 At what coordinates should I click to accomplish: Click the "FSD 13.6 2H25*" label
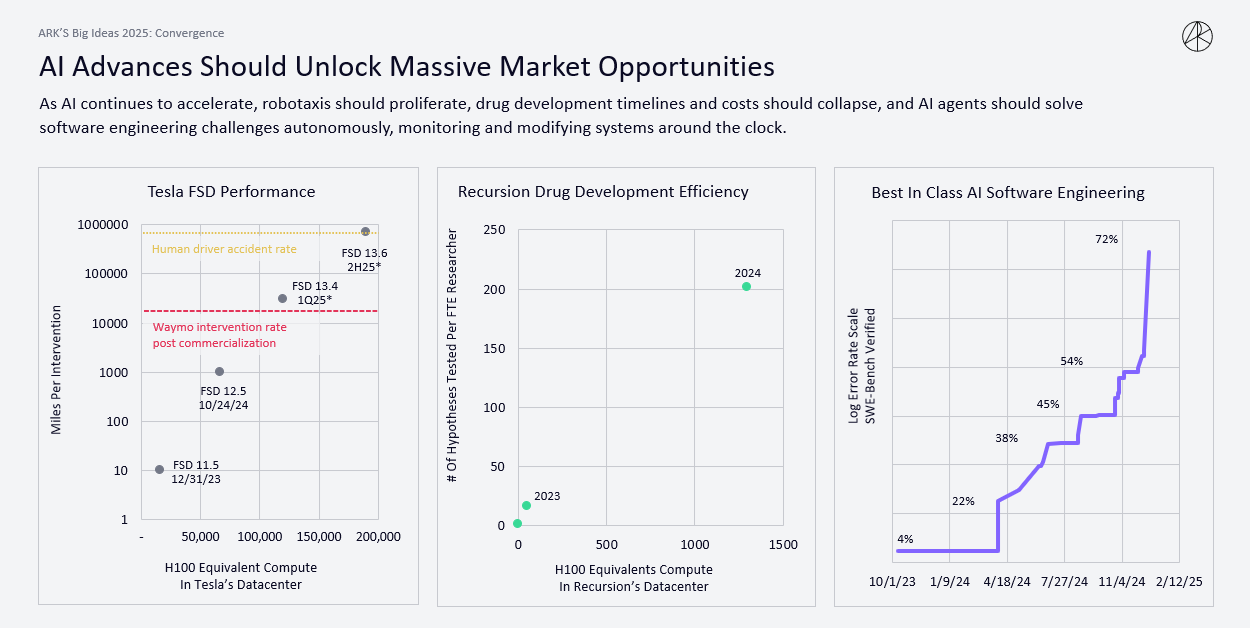click(364, 260)
